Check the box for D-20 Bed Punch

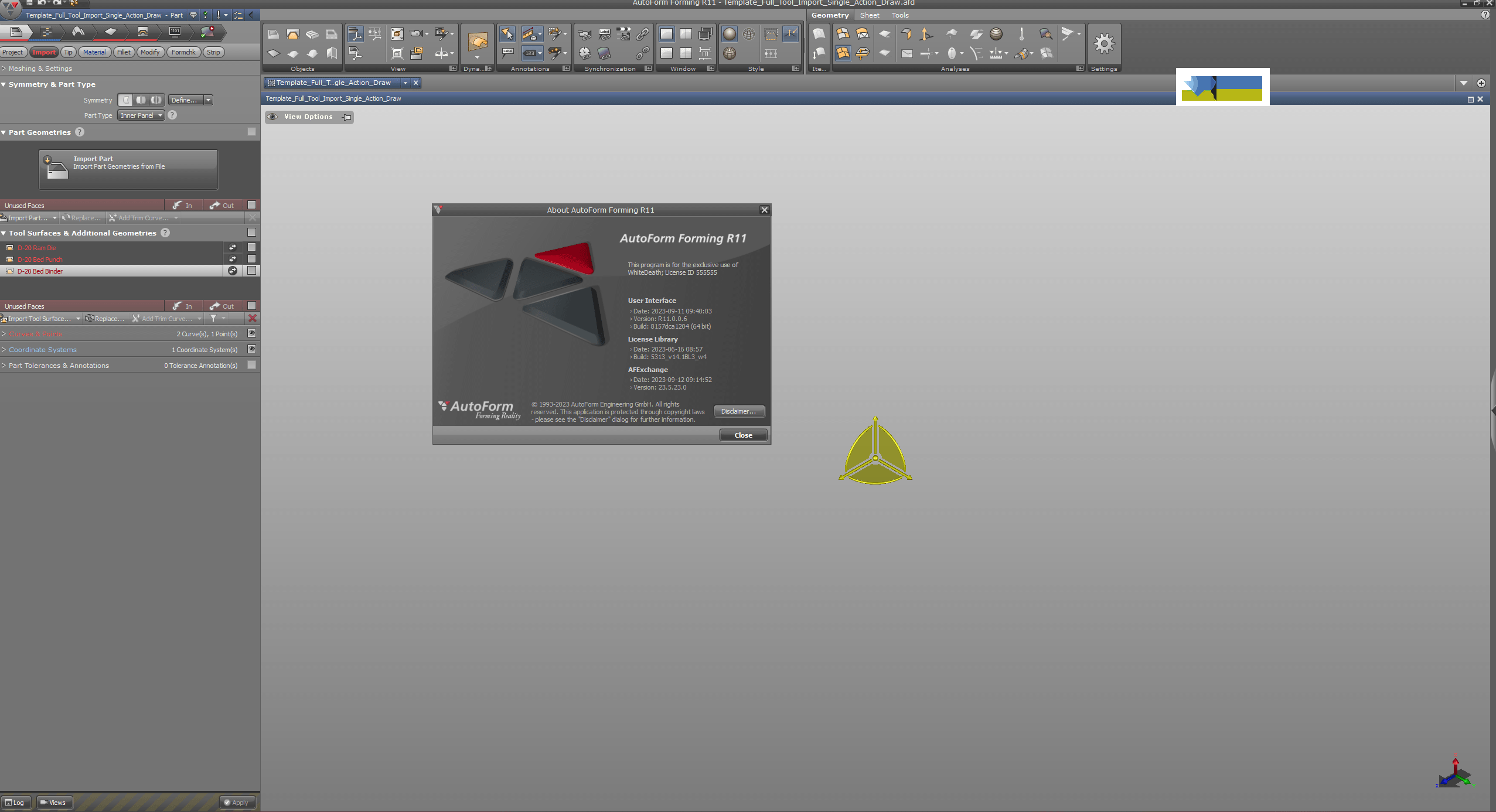[251, 259]
